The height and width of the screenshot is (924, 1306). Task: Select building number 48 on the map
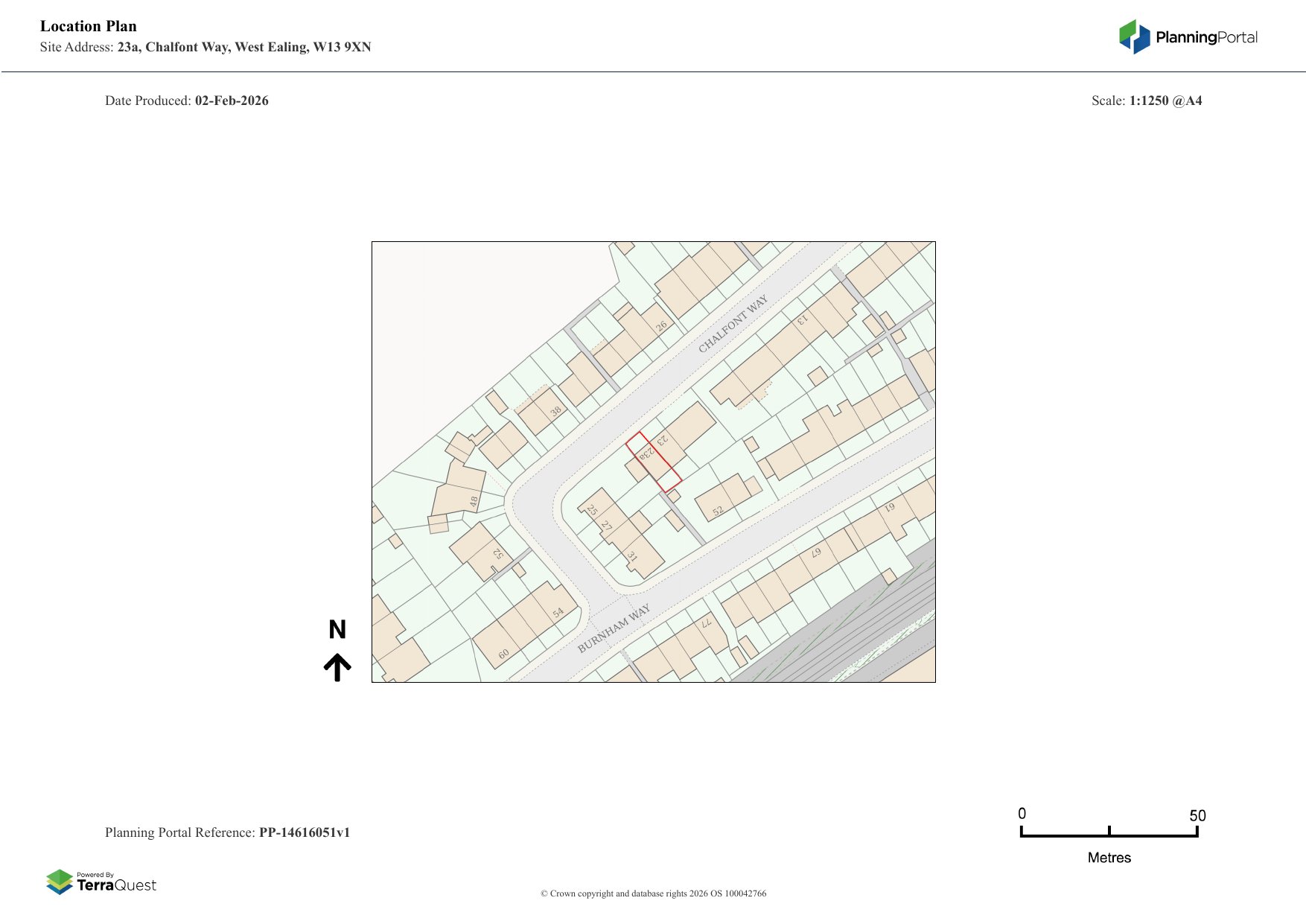click(474, 502)
